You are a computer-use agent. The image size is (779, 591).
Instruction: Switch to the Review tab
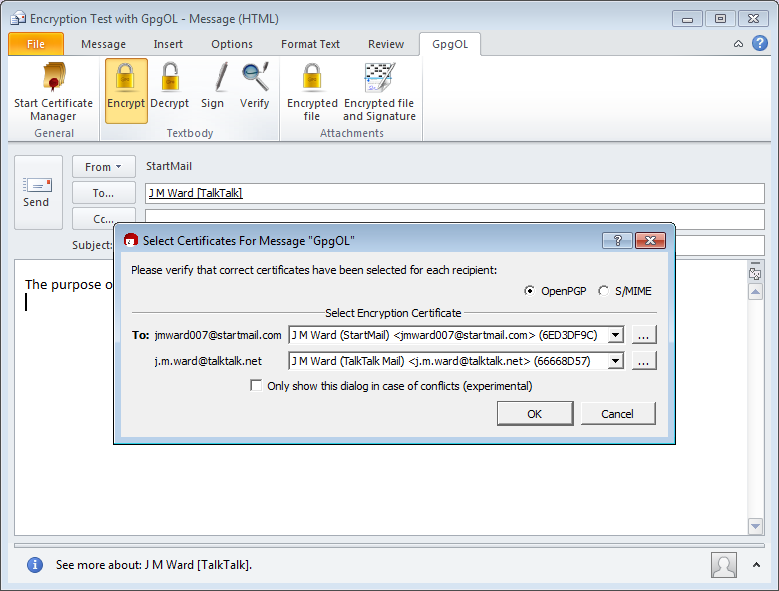(x=386, y=44)
